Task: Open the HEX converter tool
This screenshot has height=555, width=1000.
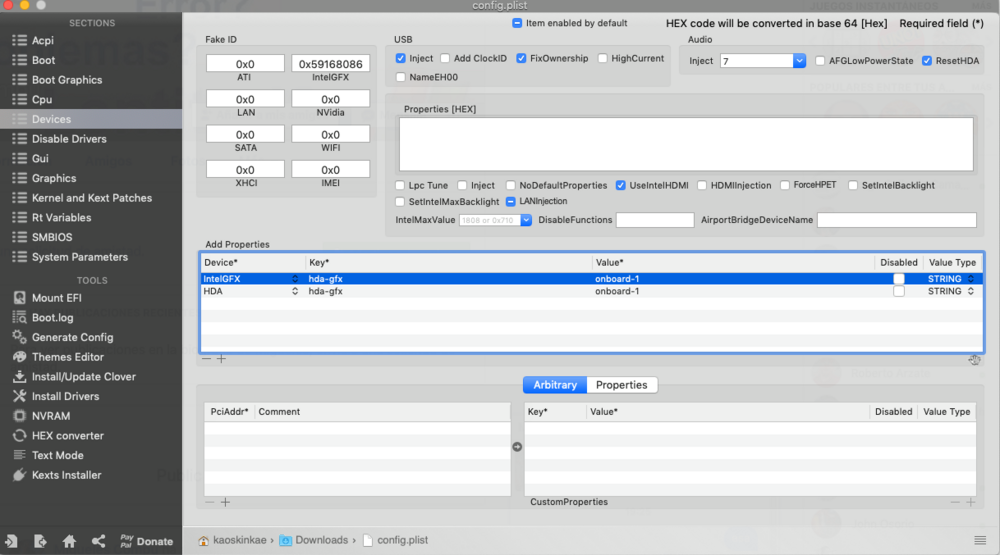Action: [x=67, y=436]
